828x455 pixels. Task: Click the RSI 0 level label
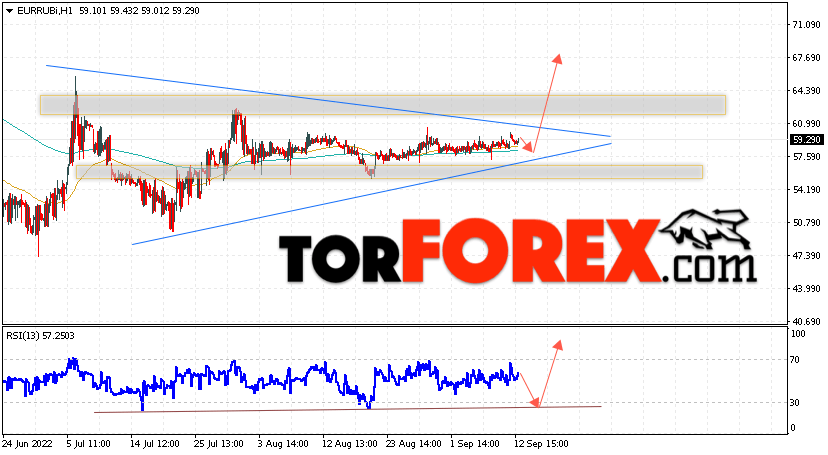click(793, 428)
